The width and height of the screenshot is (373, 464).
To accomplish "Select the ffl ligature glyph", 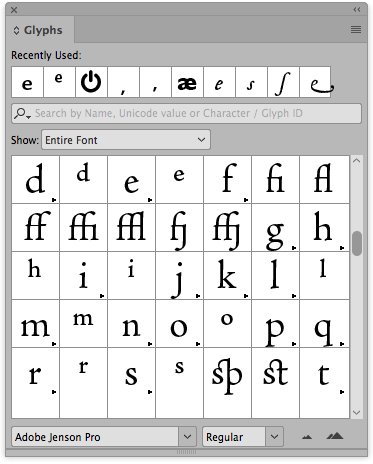I will tap(131, 227).
